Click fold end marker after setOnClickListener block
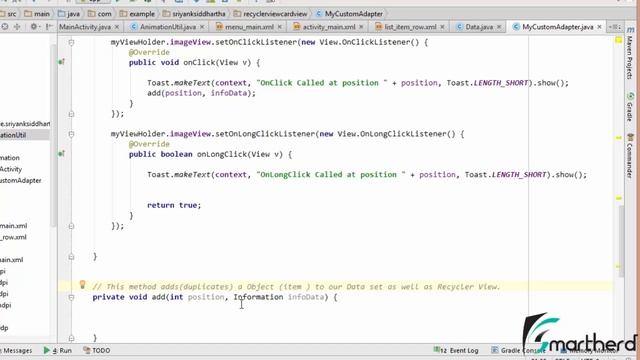Screen dimensions: 640x360 coord(71,114)
